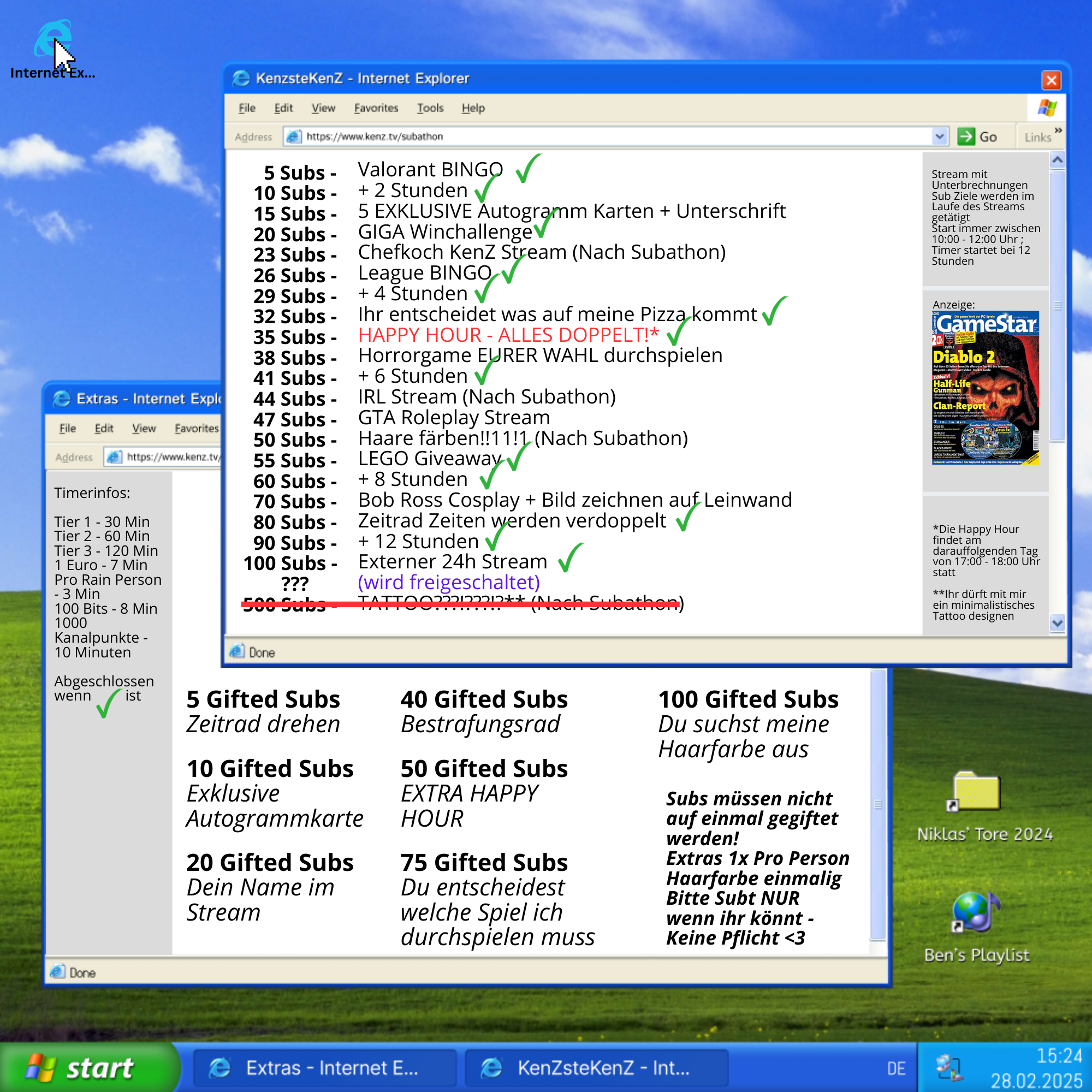Open Ben's Playlist shortcut icon
Image resolution: width=1092 pixels, height=1092 pixels.
(x=976, y=912)
